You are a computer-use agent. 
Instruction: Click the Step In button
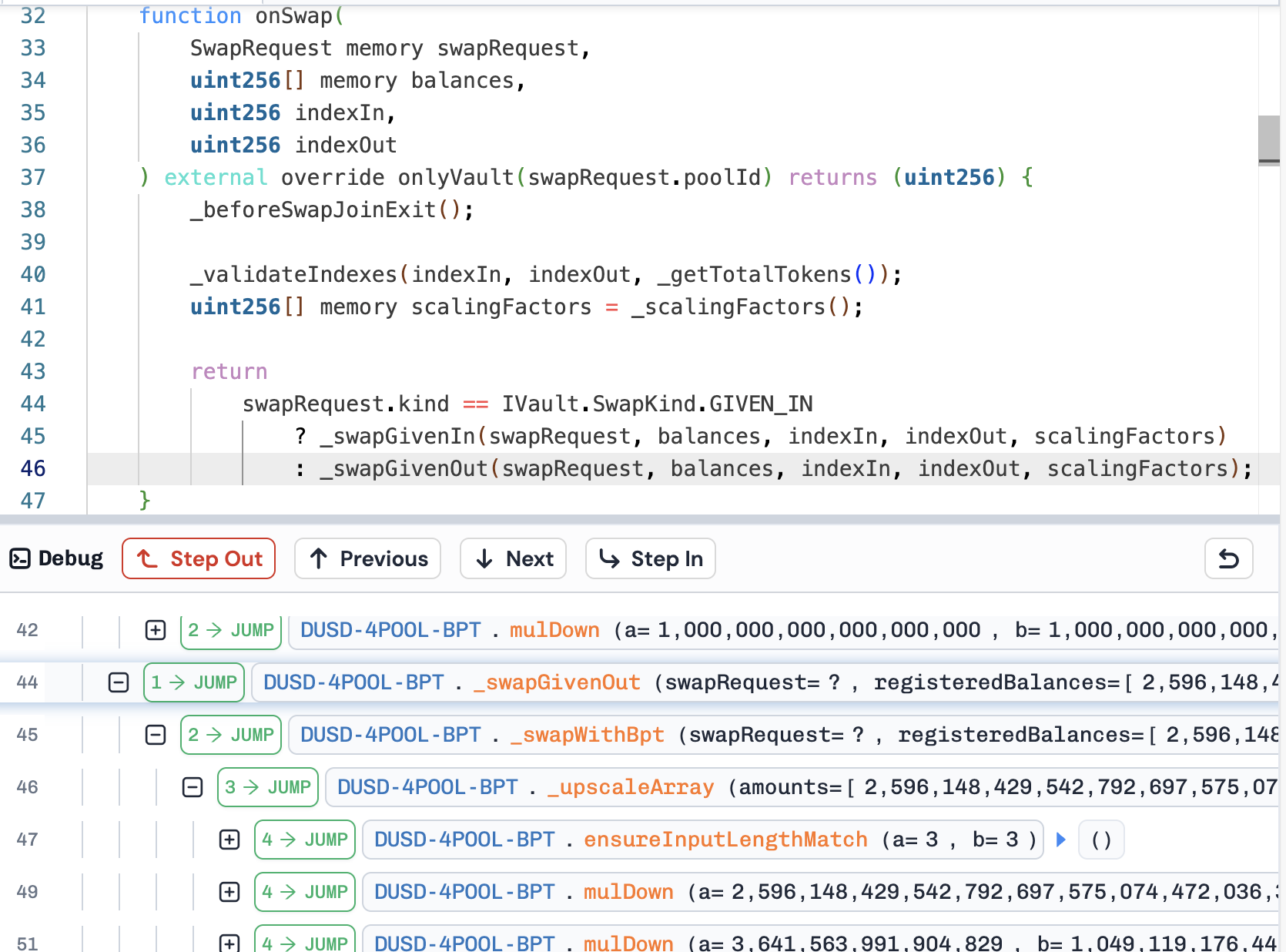[650, 558]
